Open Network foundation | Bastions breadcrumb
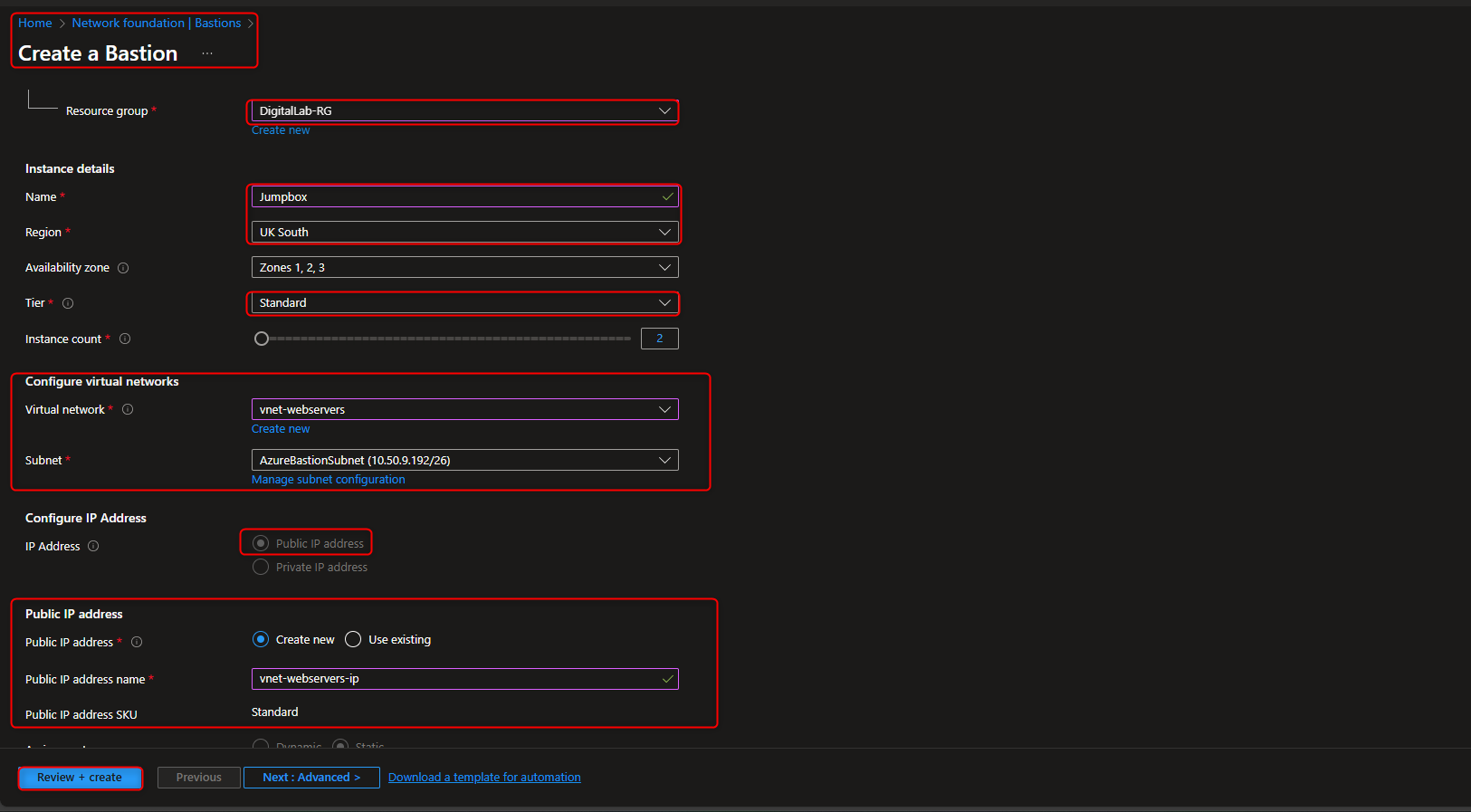The image size is (1471, 812). tap(157, 23)
